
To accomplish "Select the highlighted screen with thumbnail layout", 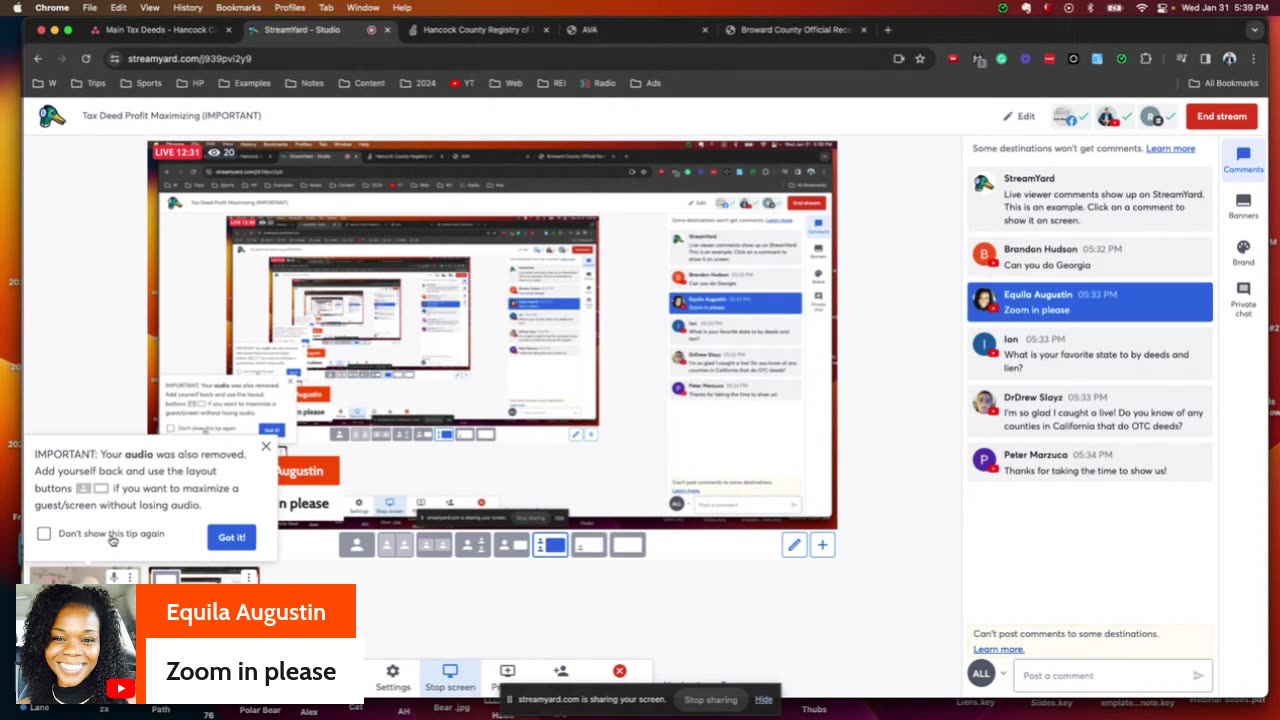I will point(550,545).
